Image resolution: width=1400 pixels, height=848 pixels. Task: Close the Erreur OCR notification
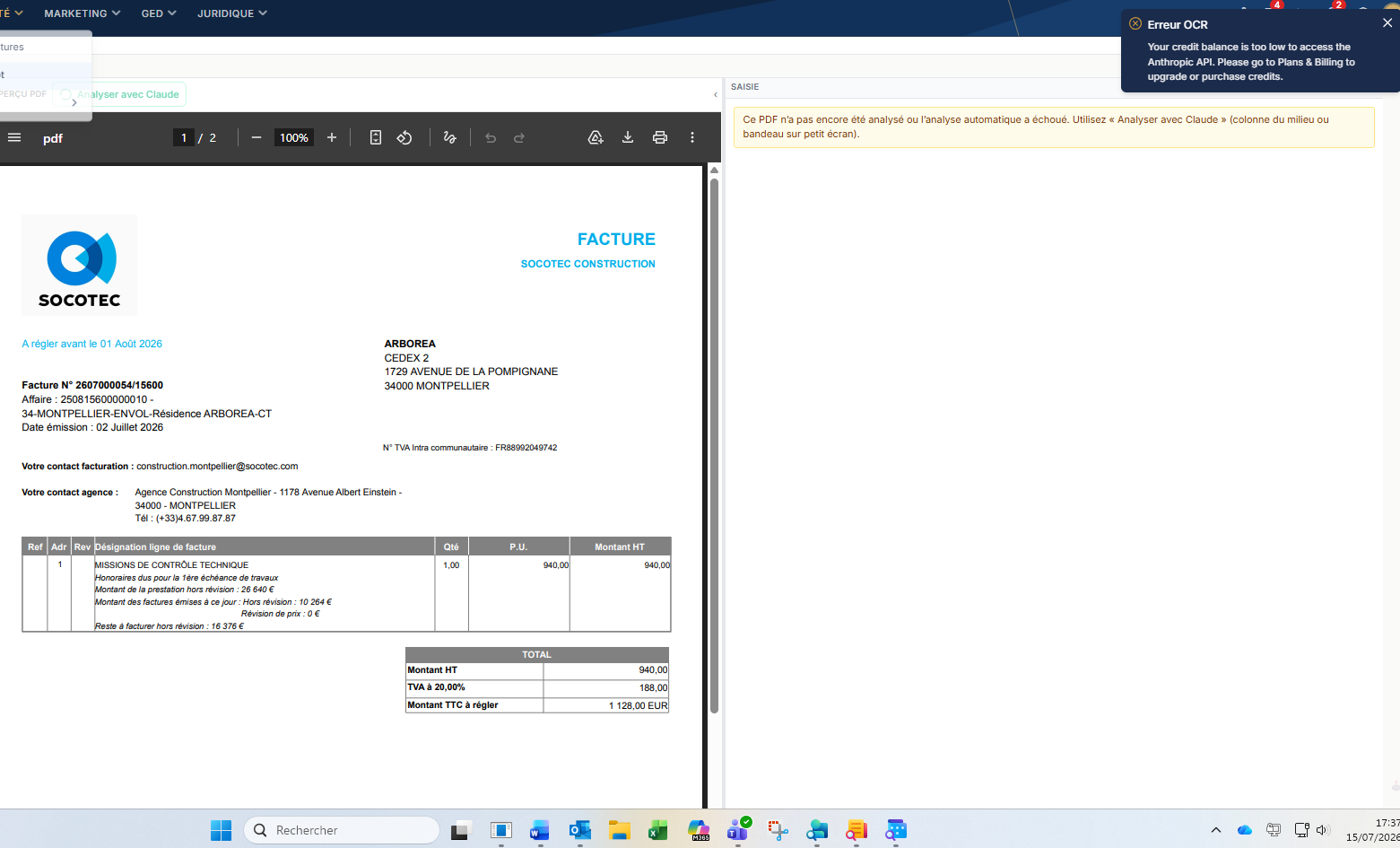coord(1387,23)
